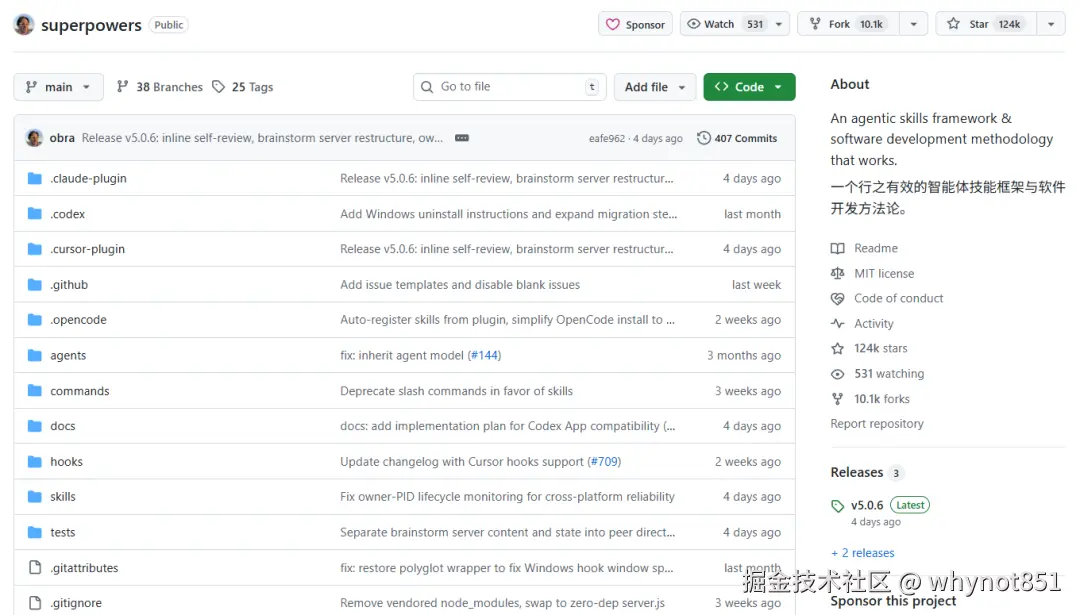Open the Activity link
The image size is (1080, 615).
874,324
